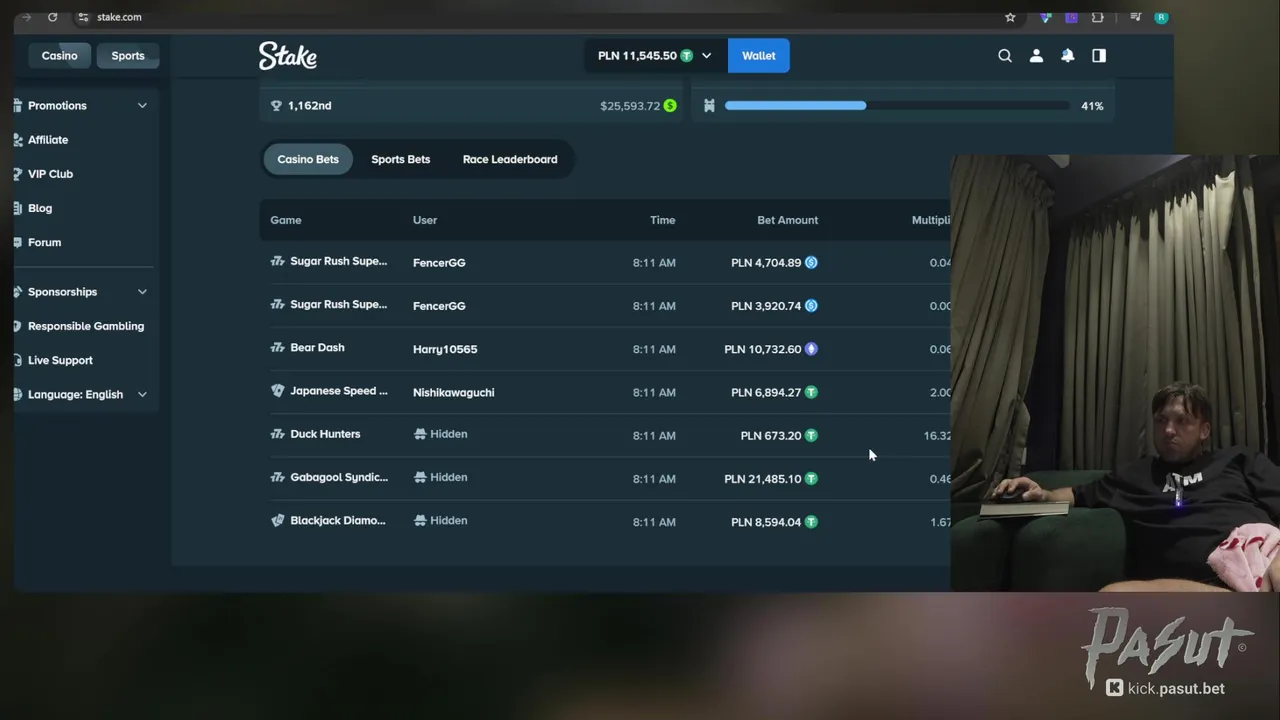
Task: Click game icon of Bear Dash row
Action: (x=278, y=348)
